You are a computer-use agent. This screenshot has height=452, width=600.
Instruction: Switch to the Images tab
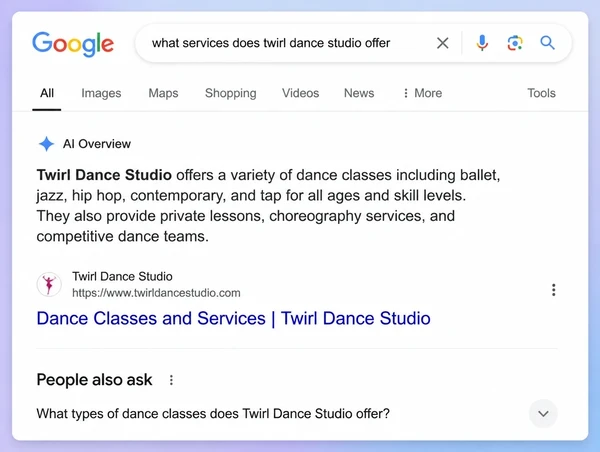[101, 93]
